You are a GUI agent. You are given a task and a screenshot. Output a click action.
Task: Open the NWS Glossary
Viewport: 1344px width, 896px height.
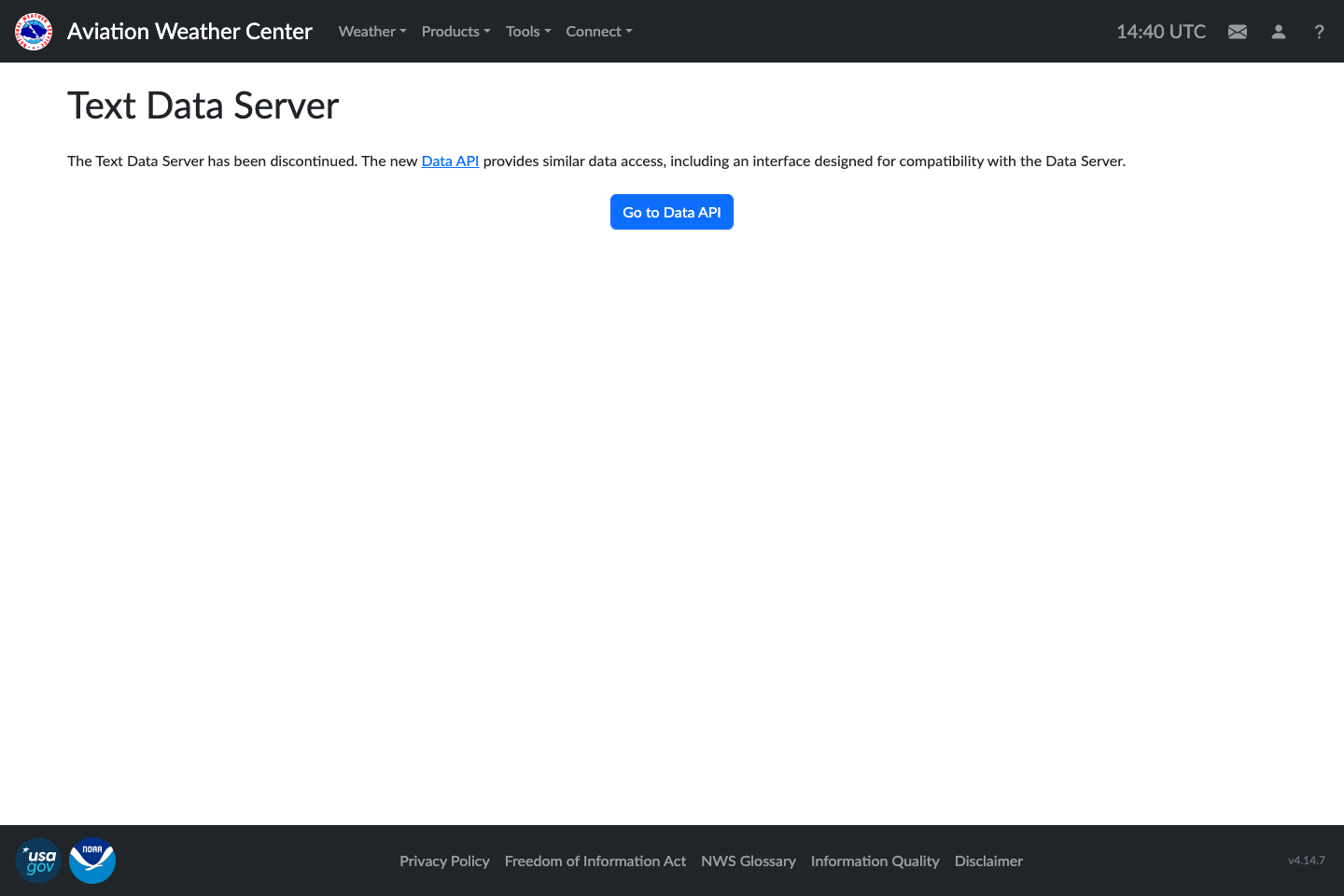tap(749, 861)
